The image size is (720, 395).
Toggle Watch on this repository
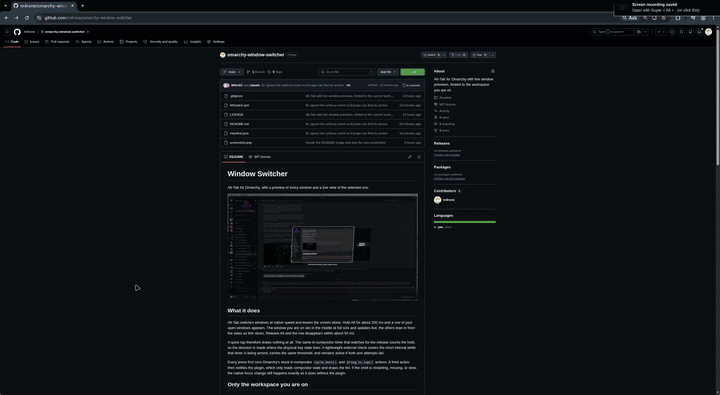click(x=431, y=55)
